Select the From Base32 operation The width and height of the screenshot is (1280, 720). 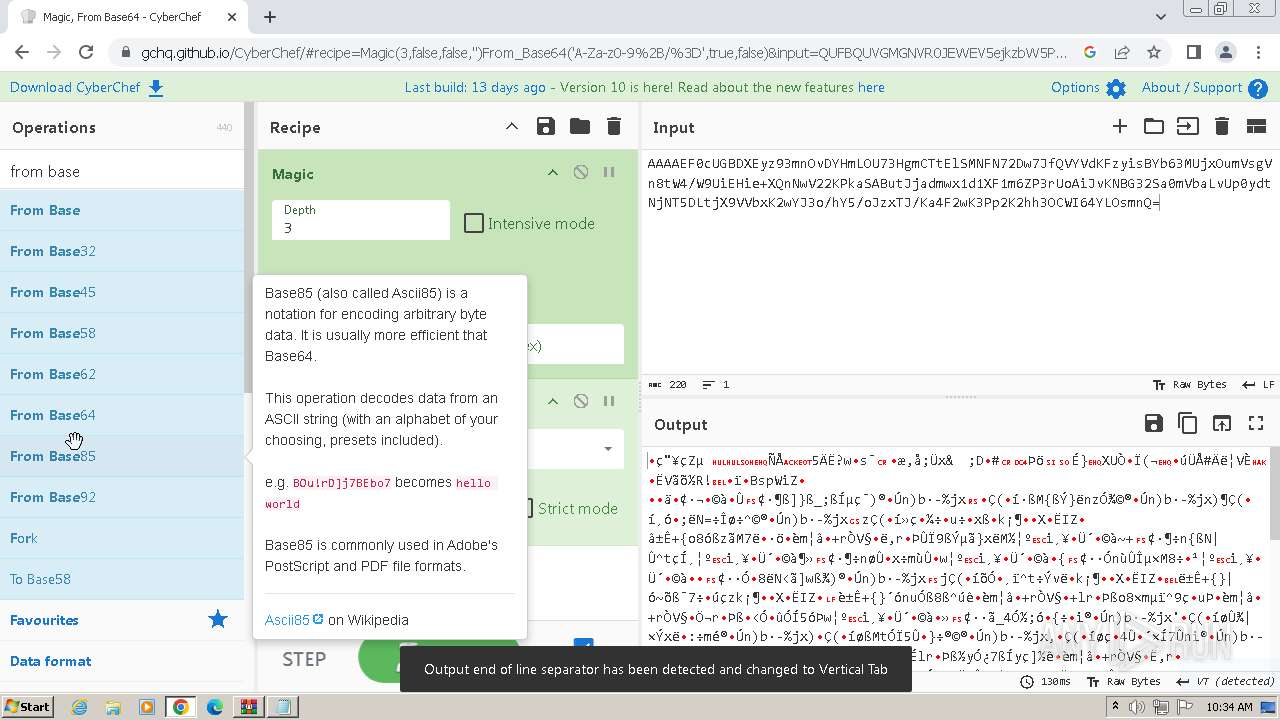[x=122, y=251]
